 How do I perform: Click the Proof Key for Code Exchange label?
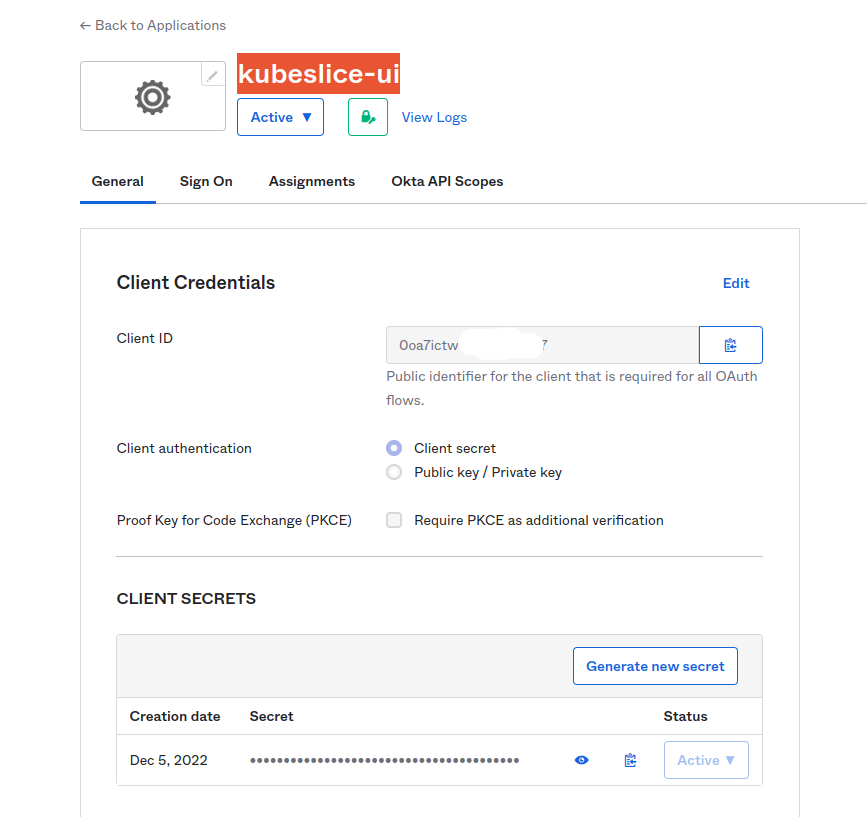tap(234, 520)
